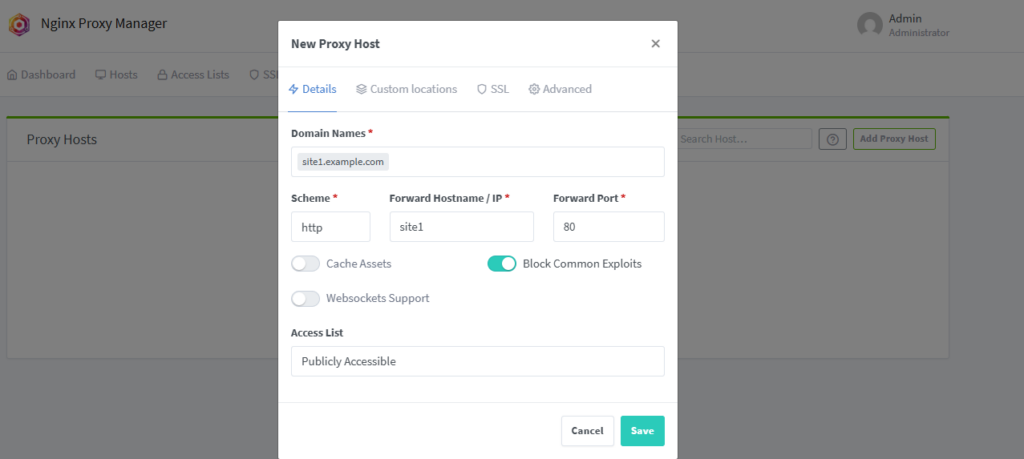Enable the Cache Assets toggle
Viewport: 1024px width, 459px height.
pyautogui.click(x=306, y=264)
